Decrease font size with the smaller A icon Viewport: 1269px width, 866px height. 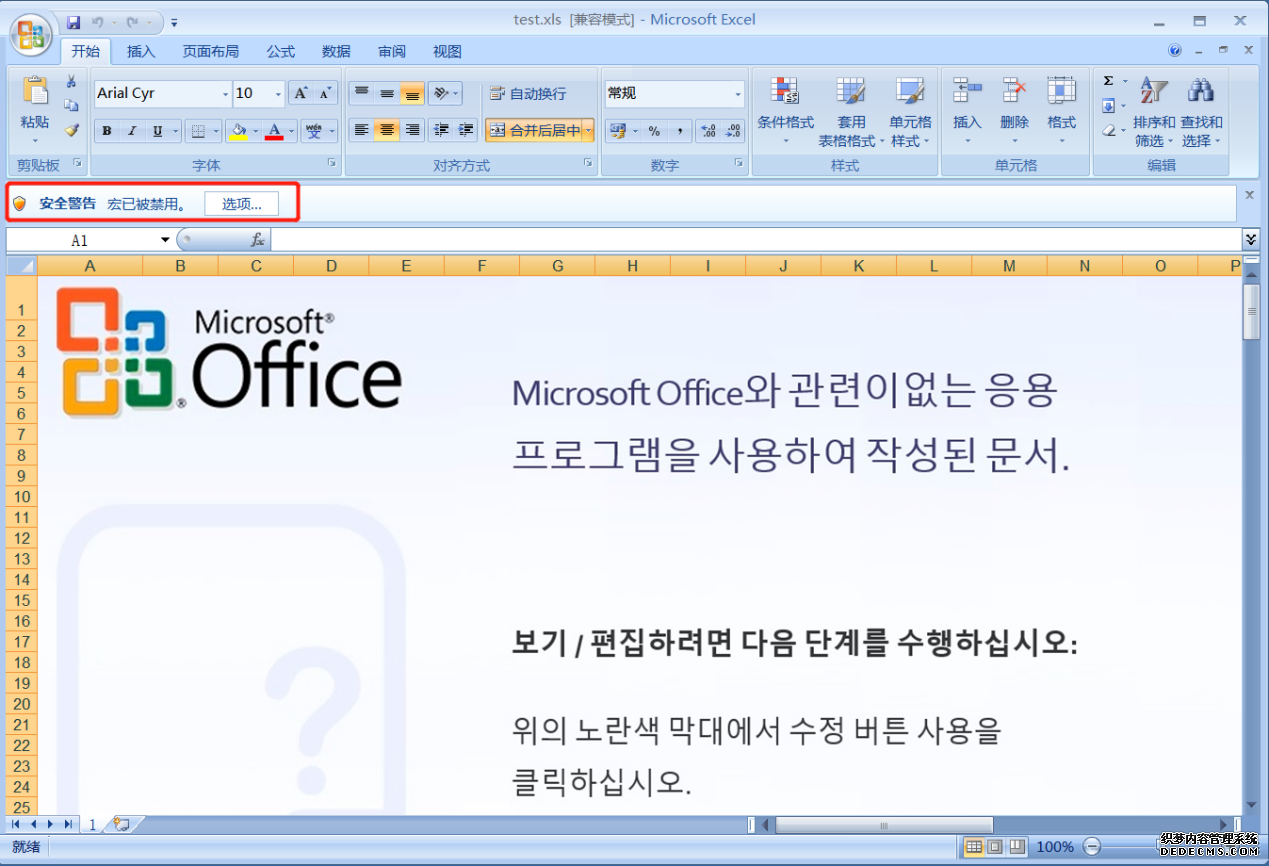[x=324, y=93]
